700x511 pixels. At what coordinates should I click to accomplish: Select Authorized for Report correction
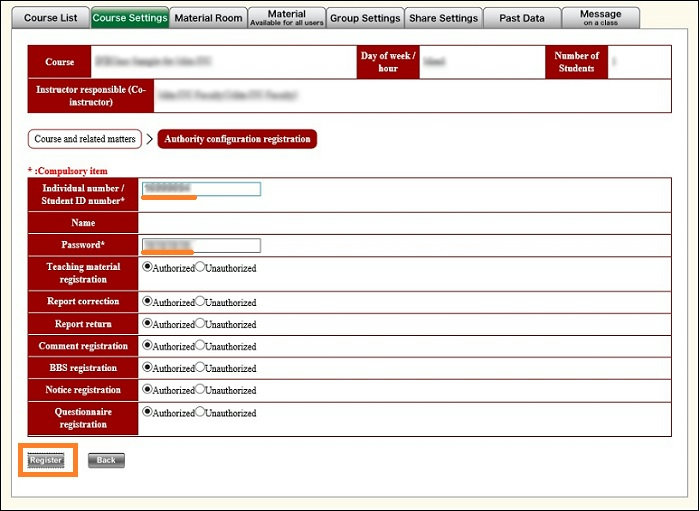148,301
